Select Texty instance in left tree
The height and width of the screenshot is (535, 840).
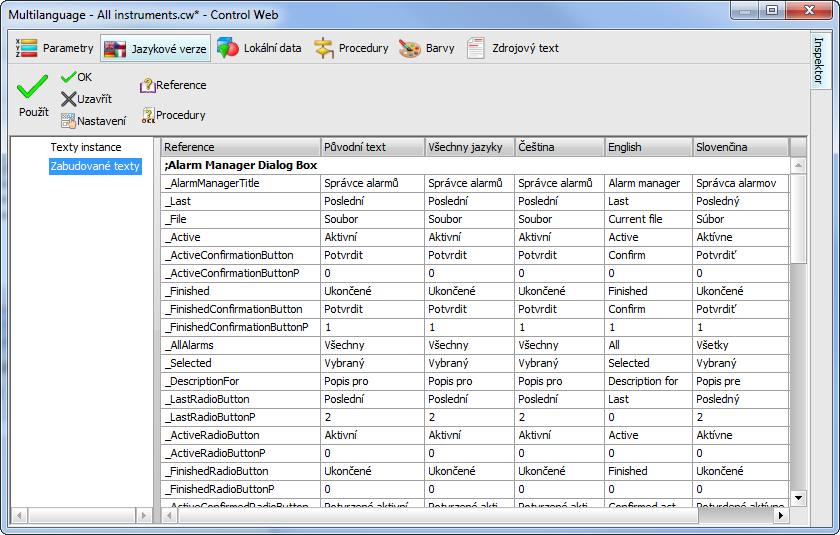point(86,148)
